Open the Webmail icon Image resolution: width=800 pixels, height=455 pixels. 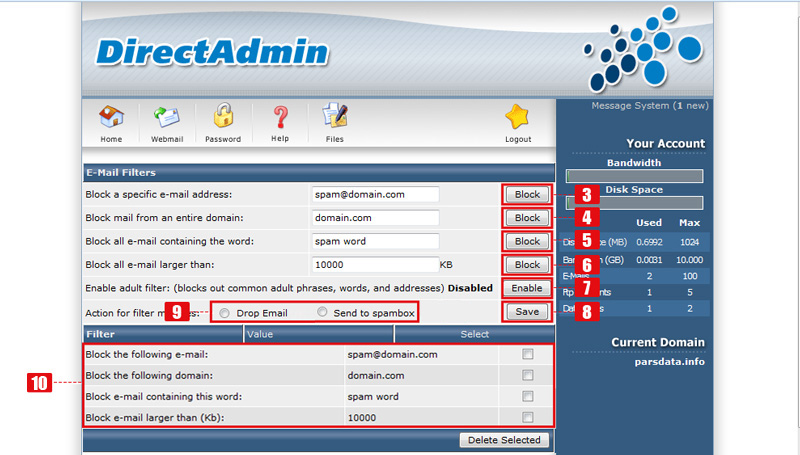point(166,117)
